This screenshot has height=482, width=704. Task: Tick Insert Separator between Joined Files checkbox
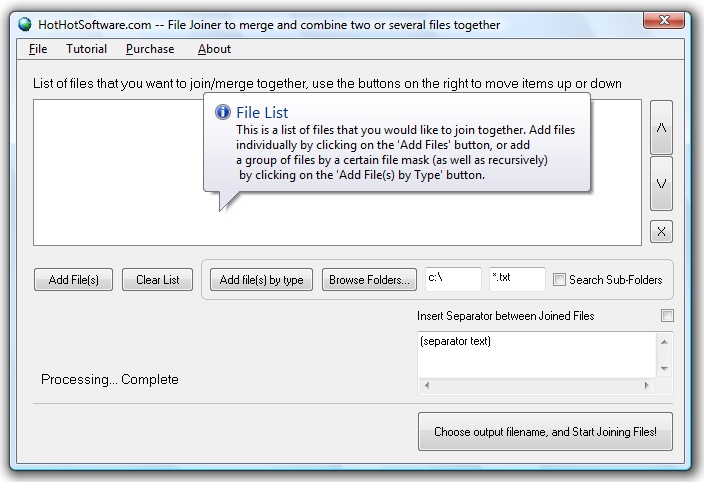point(667,315)
